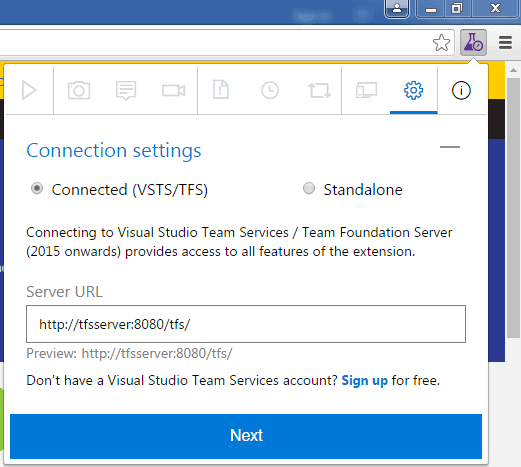
Task: Record screen with video camera icon
Action: pyautogui.click(x=173, y=90)
